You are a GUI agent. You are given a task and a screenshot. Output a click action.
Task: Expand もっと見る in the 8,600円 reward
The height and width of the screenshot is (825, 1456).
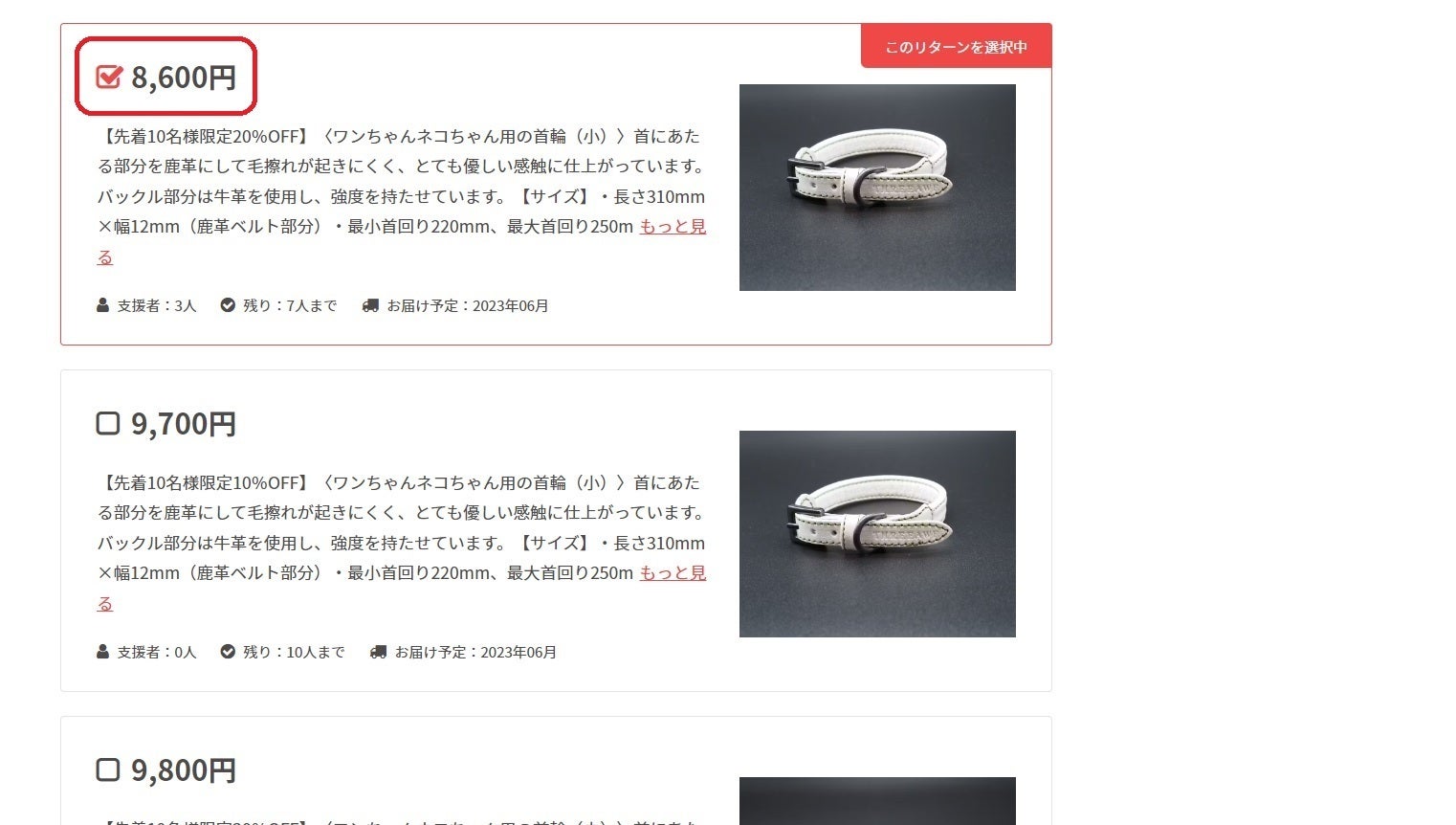click(x=673, y=227)
